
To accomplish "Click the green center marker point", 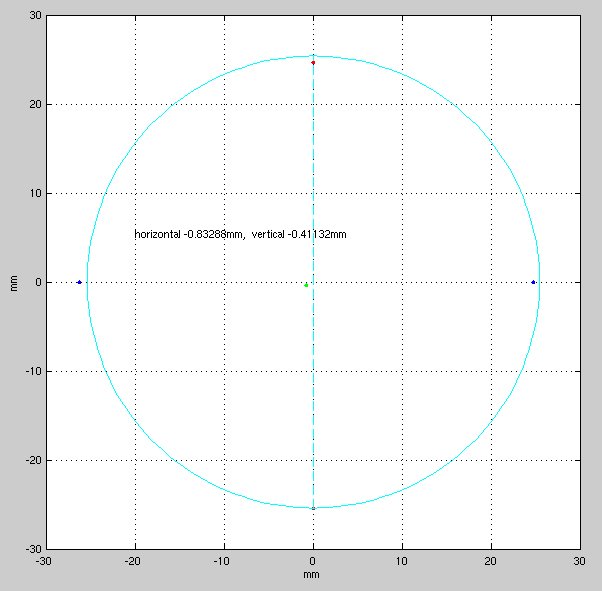I will click(x=306, y=285).
